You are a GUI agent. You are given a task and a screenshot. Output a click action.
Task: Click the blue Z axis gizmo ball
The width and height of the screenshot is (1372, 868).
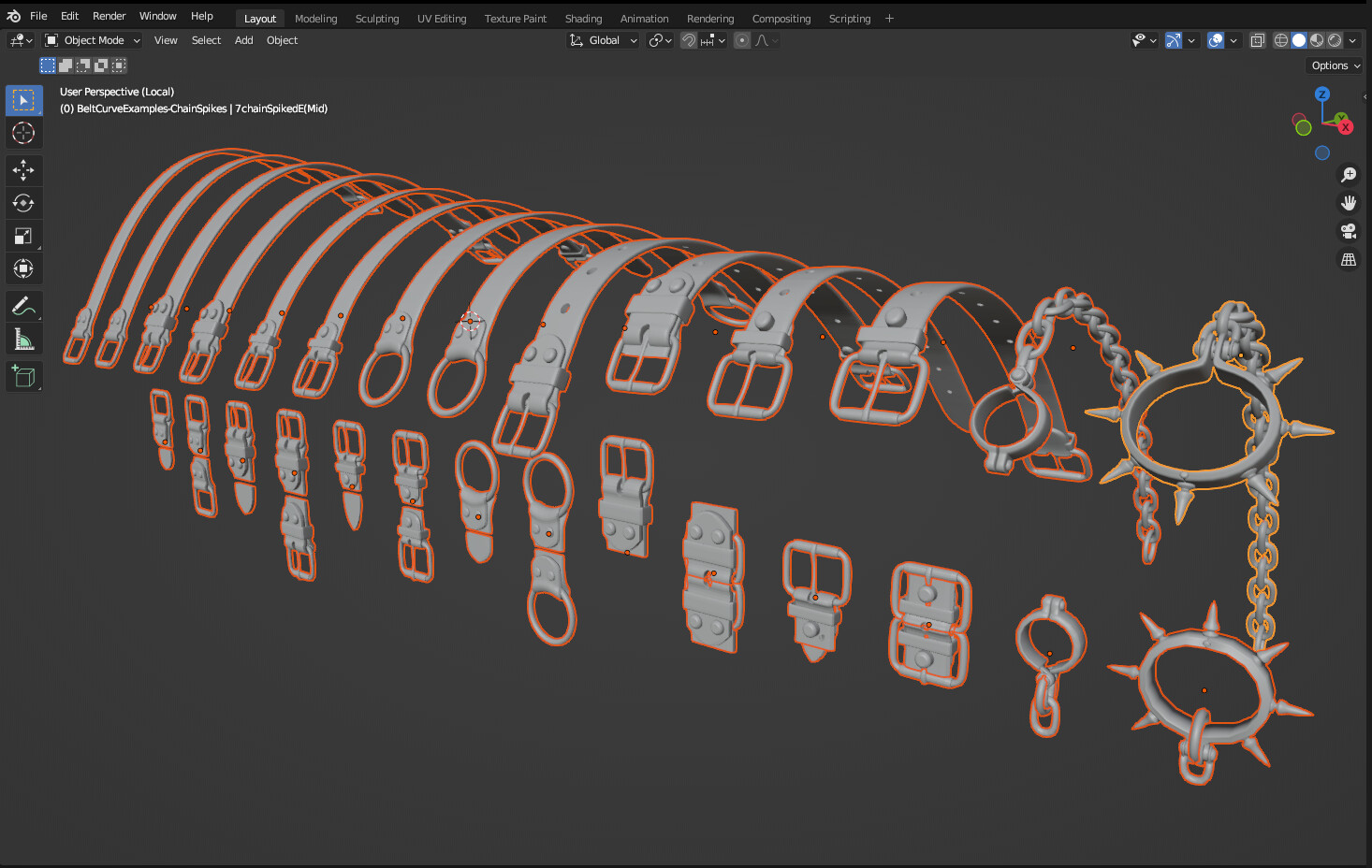(x=1322, y=94)
